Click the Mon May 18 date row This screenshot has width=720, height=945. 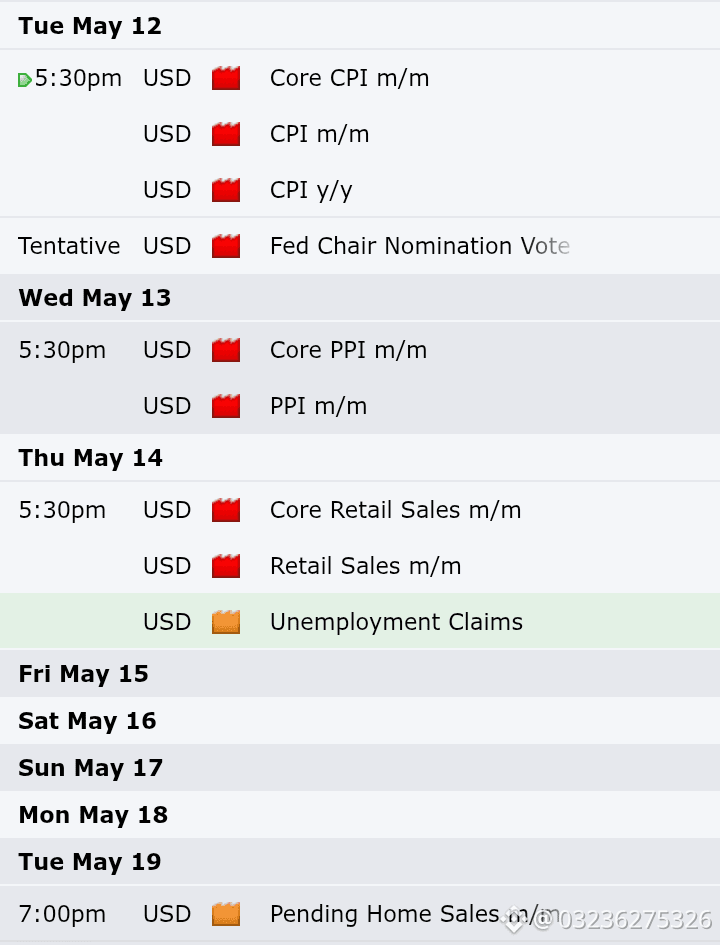pyautogui.click(x=360, y=815)
